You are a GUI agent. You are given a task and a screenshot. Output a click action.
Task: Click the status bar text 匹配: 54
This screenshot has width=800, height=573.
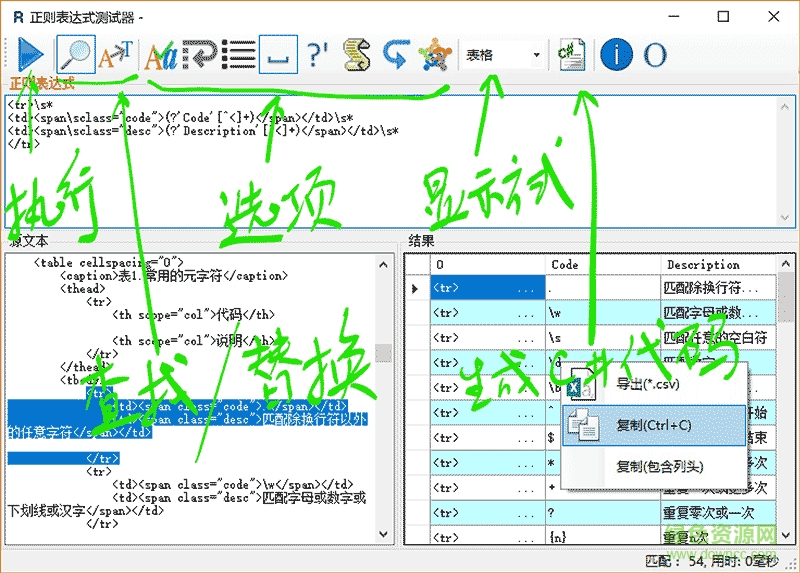click(674, 561)
